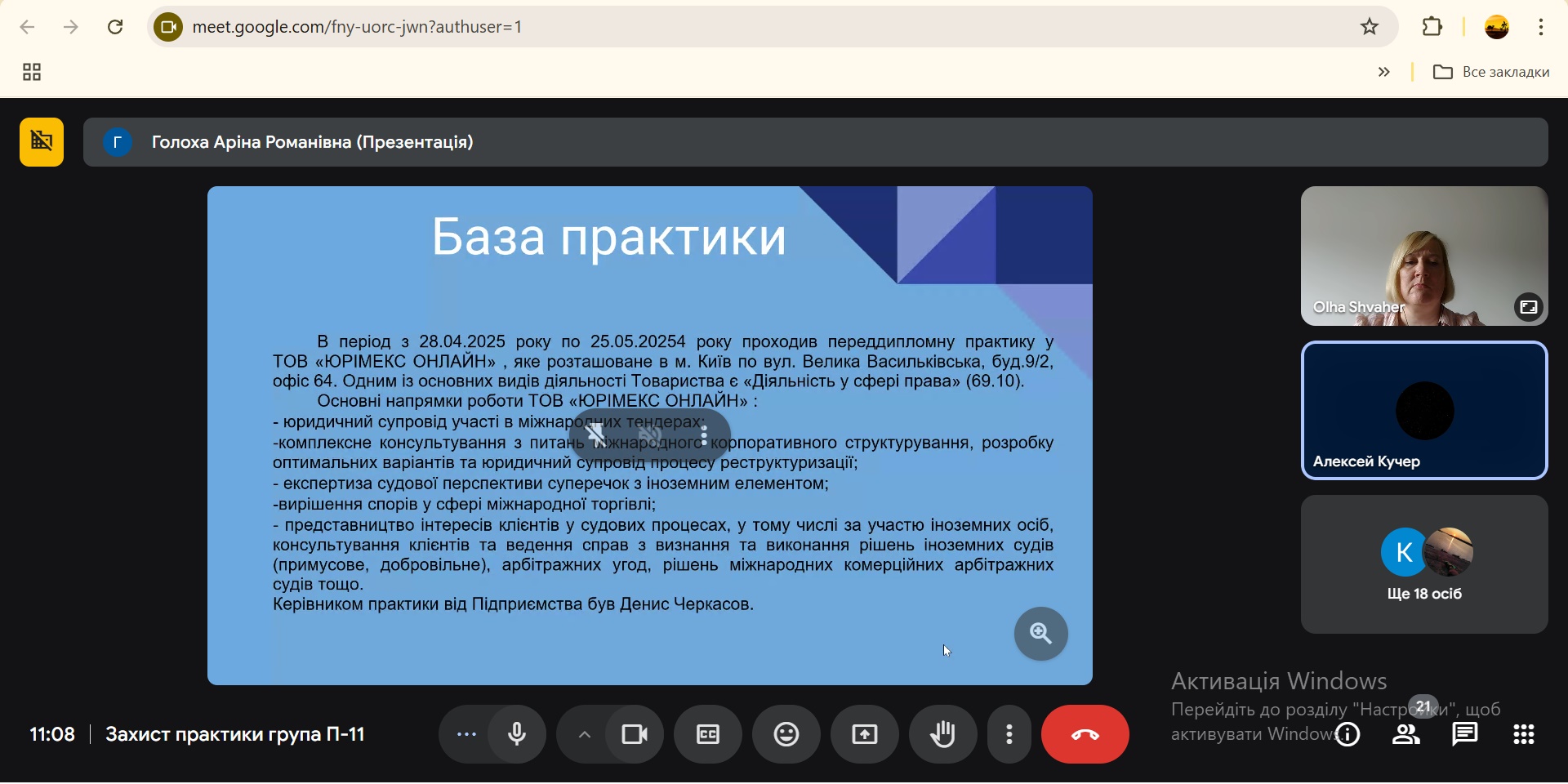Show the Ще 18 осіб participants tile

pos(1424,565)
